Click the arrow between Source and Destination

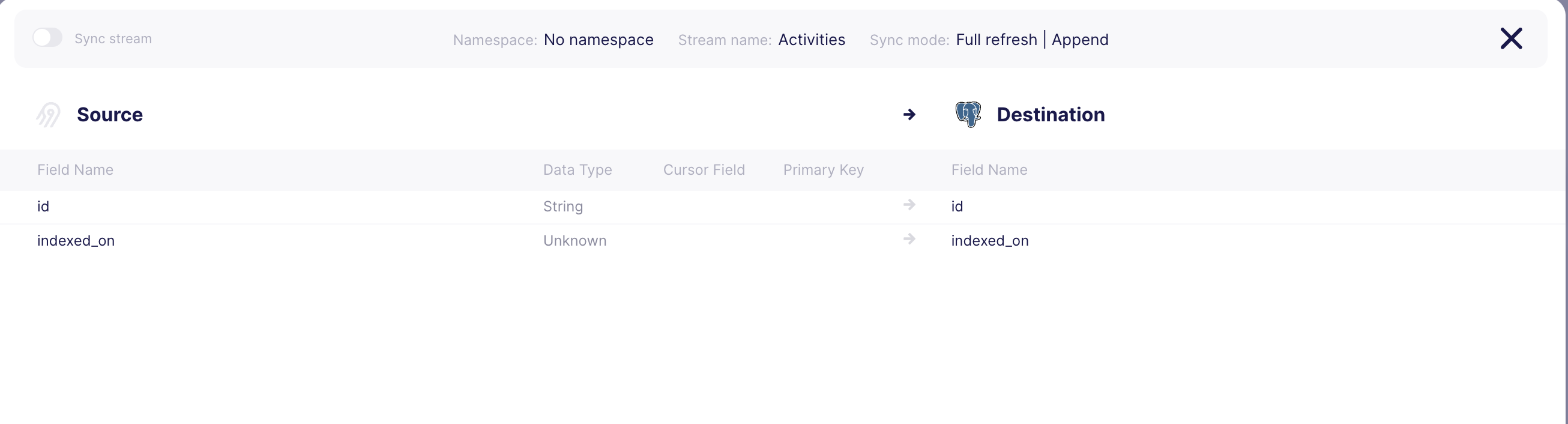click(x=909, y=115)
